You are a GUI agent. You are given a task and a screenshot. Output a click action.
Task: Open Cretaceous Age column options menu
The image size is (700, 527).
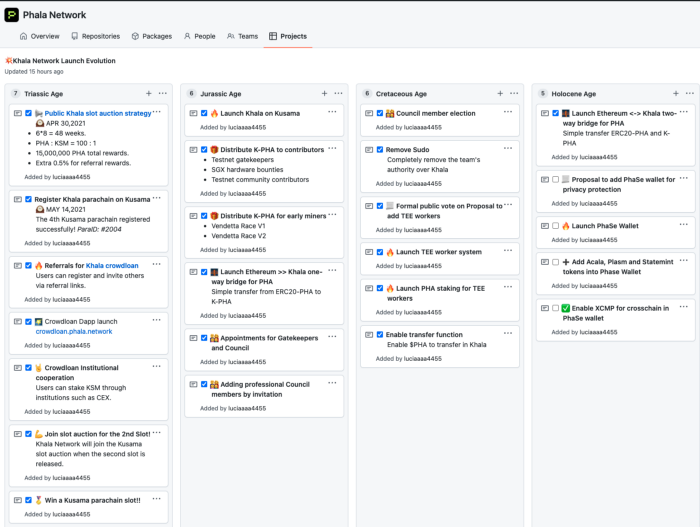coord(514,93)
